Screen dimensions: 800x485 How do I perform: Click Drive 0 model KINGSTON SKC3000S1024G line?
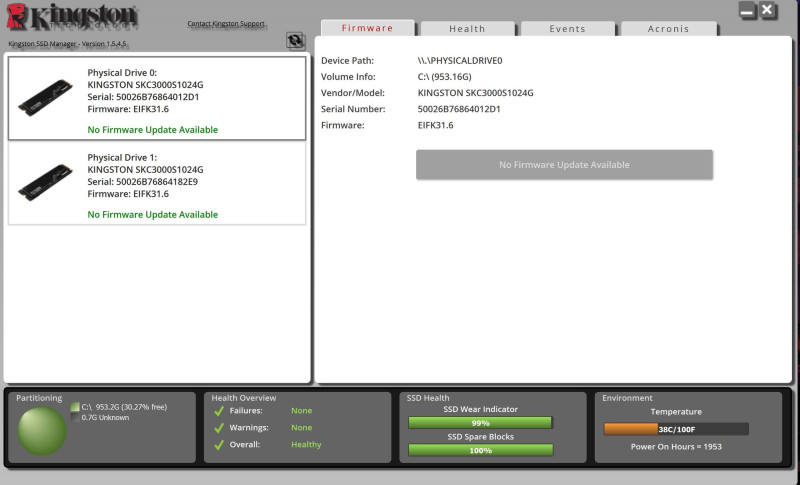point(145,85)
